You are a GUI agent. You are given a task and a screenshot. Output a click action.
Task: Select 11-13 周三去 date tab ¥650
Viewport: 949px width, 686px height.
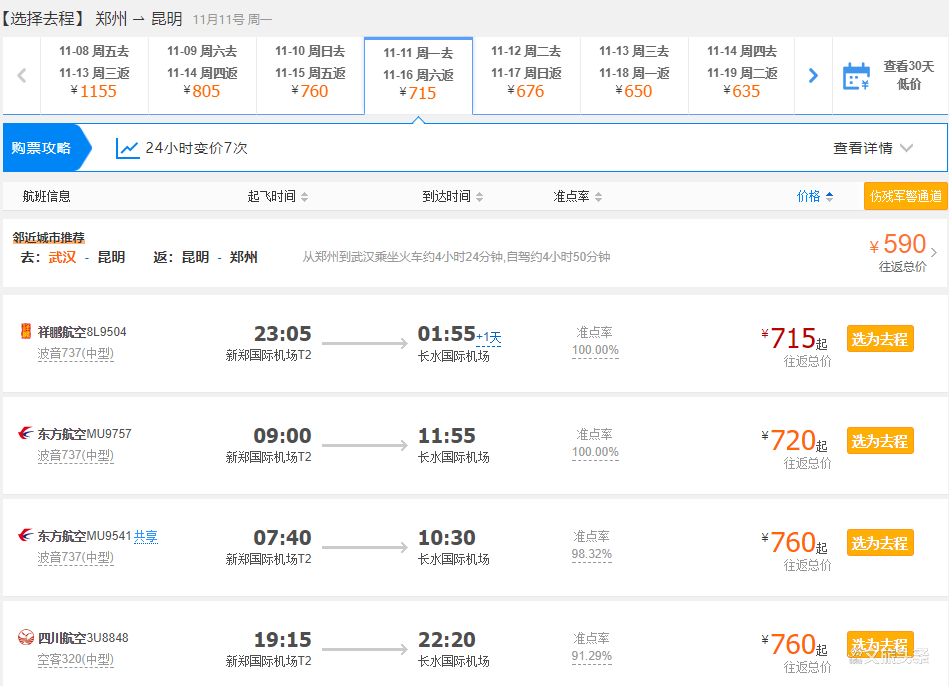click(634, 76)
